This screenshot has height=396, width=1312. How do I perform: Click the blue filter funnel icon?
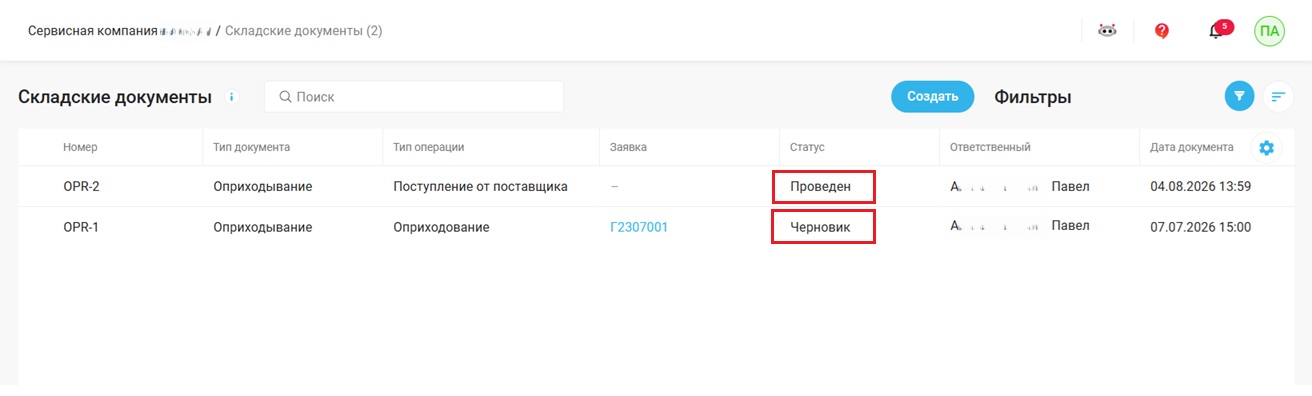[1239, 96]
